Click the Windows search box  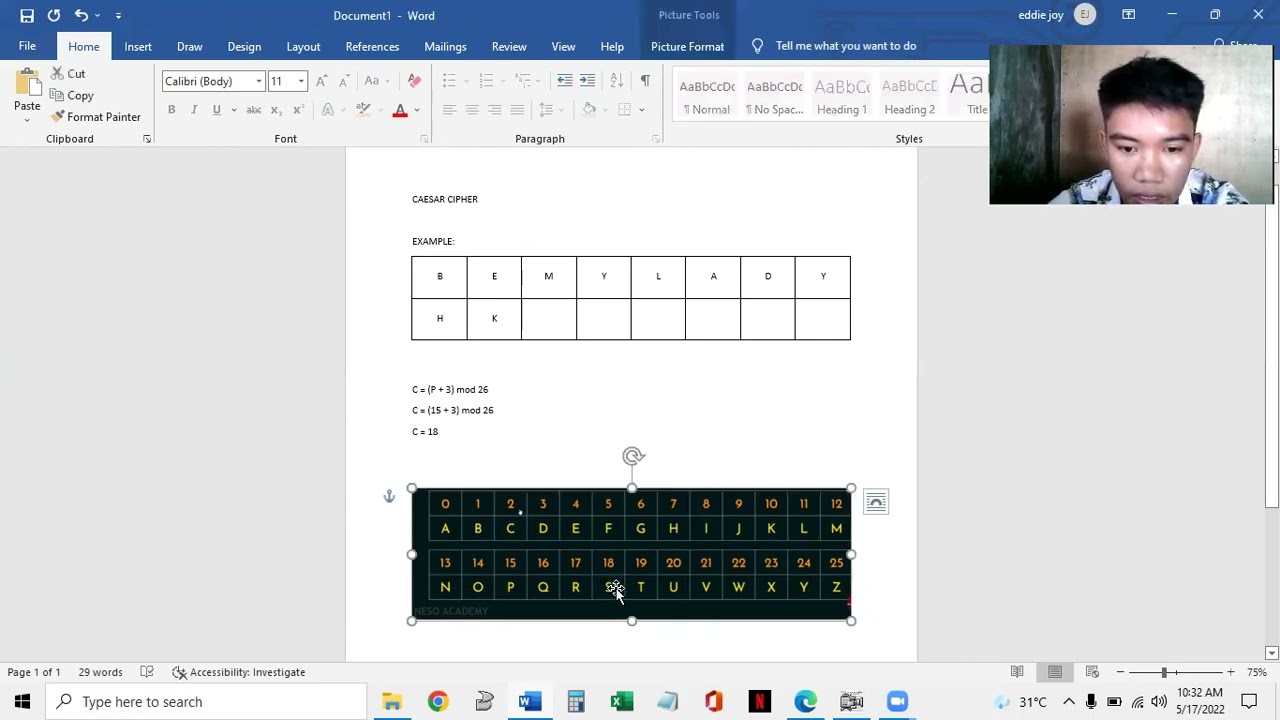tap(207, 702)
